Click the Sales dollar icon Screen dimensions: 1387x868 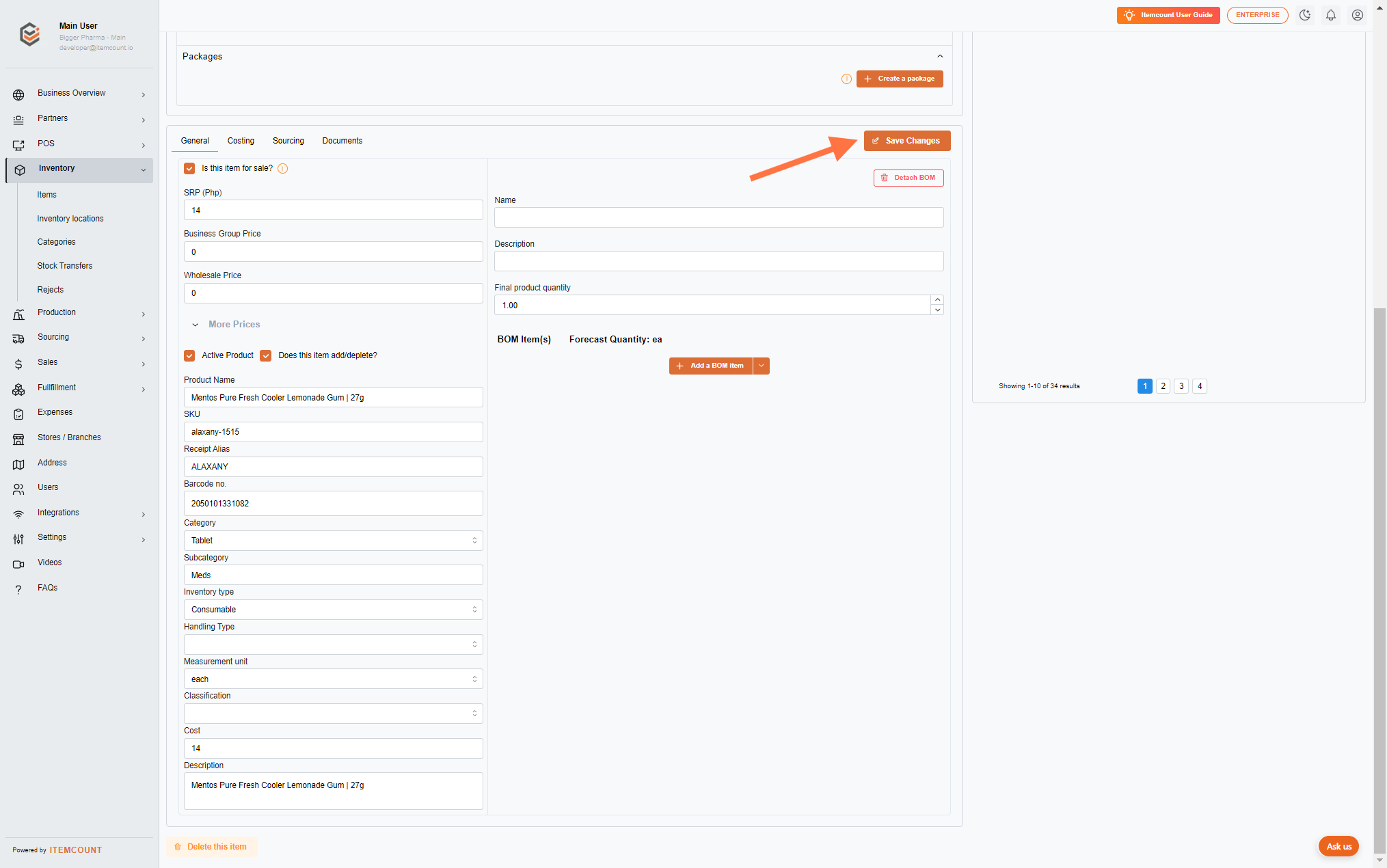[18, 364]
